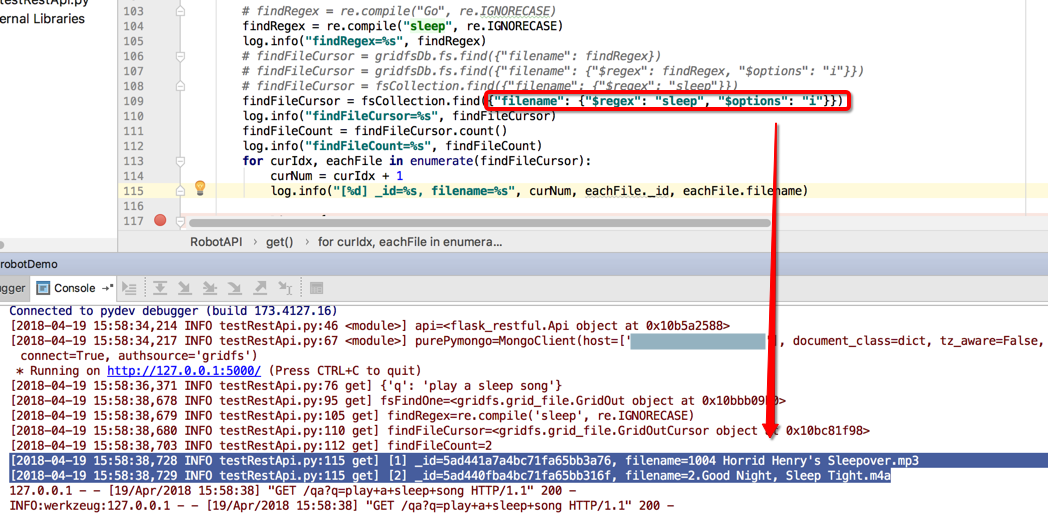Click the 'connect=True, authsource' console line

139,355
